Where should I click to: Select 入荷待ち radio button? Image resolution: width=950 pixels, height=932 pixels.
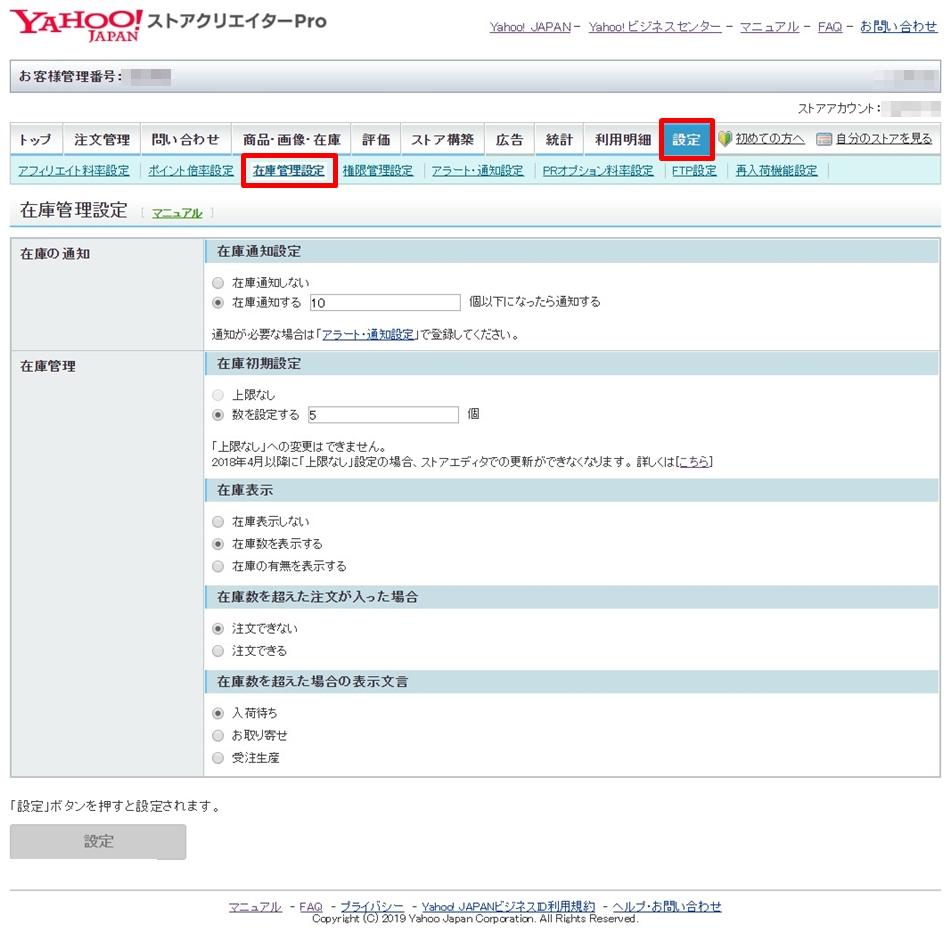tap(218, 714)
